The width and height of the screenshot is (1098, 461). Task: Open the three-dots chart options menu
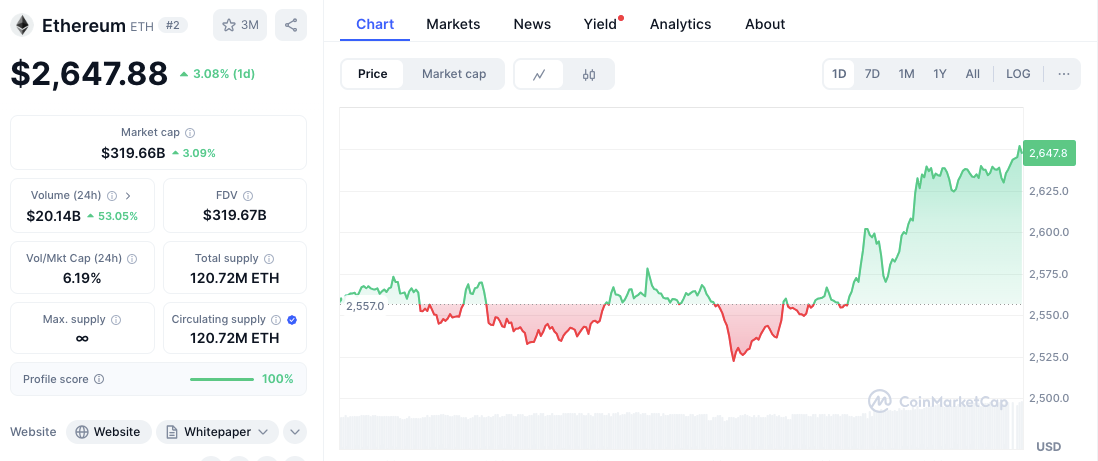click(1063, 74)
